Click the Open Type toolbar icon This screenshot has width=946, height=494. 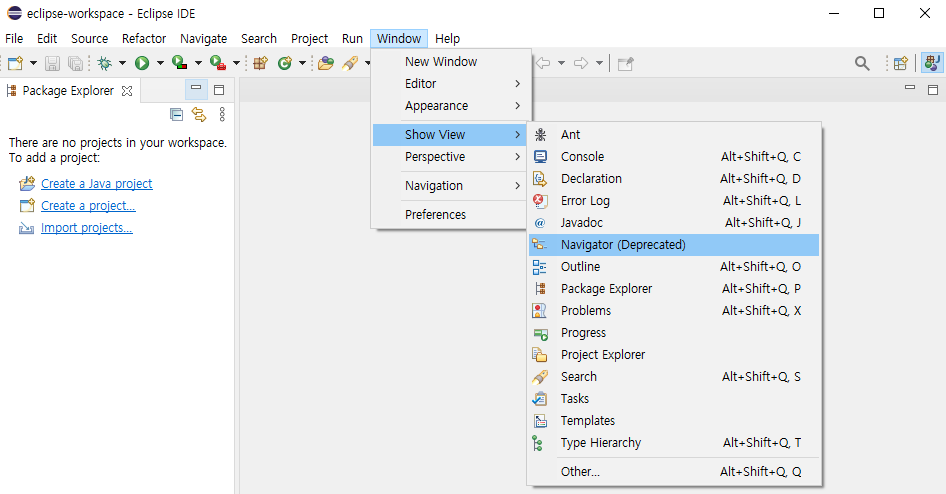point(326,63)
